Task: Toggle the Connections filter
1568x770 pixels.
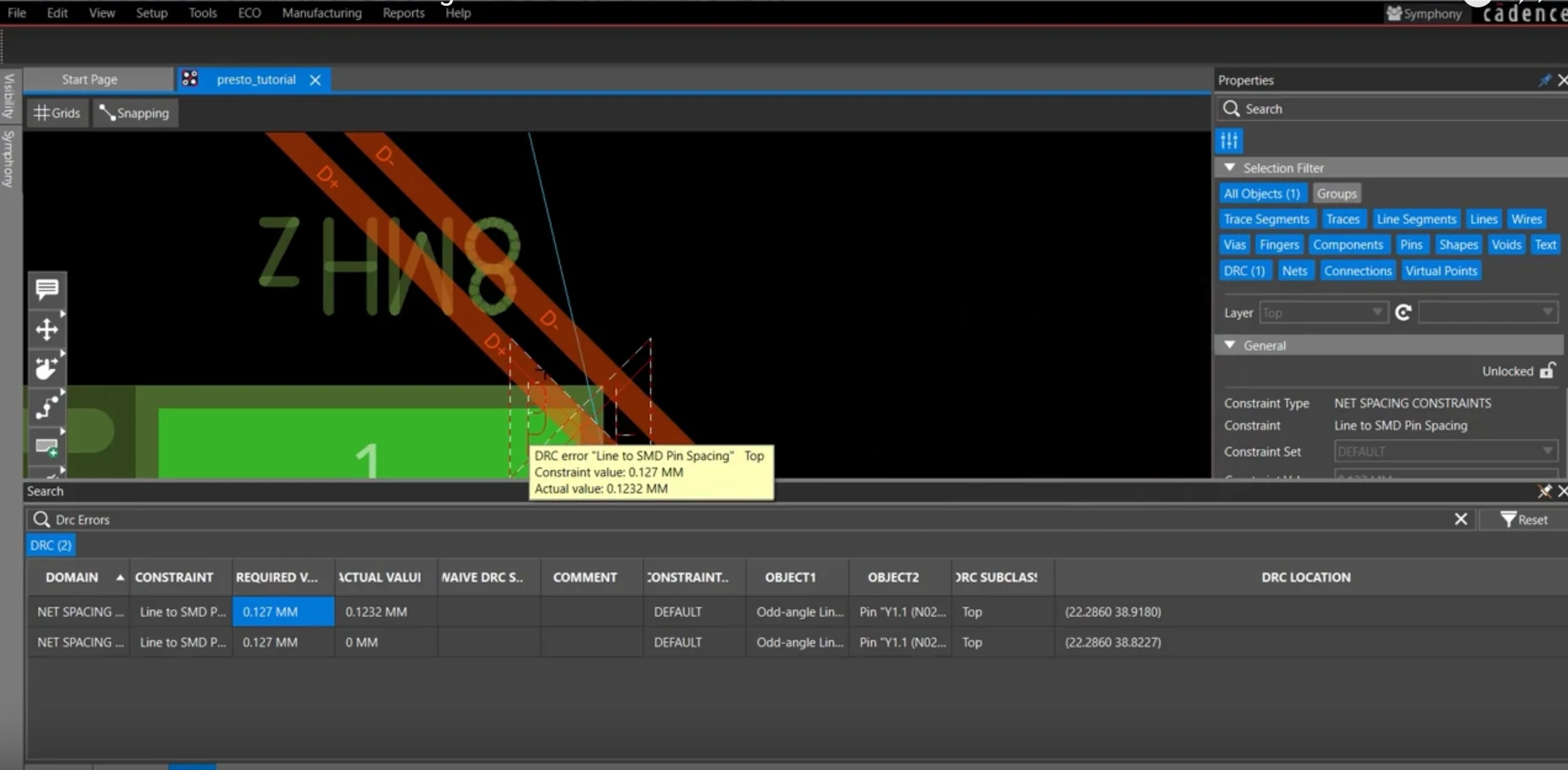Action: pyautogui.click(x=1358, y=271)
